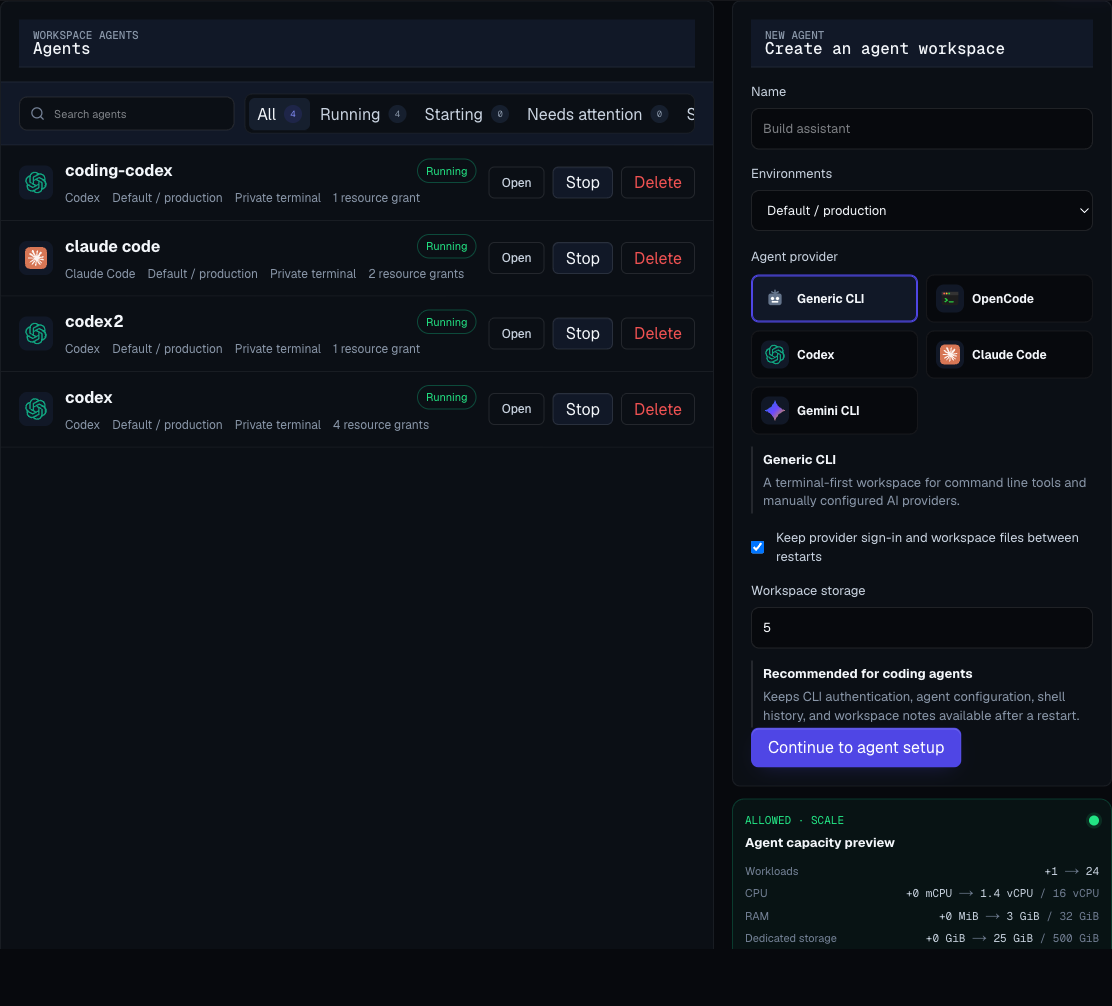
Task: Click the search magnifier icon in agents search
Action: tap(38, 114)
